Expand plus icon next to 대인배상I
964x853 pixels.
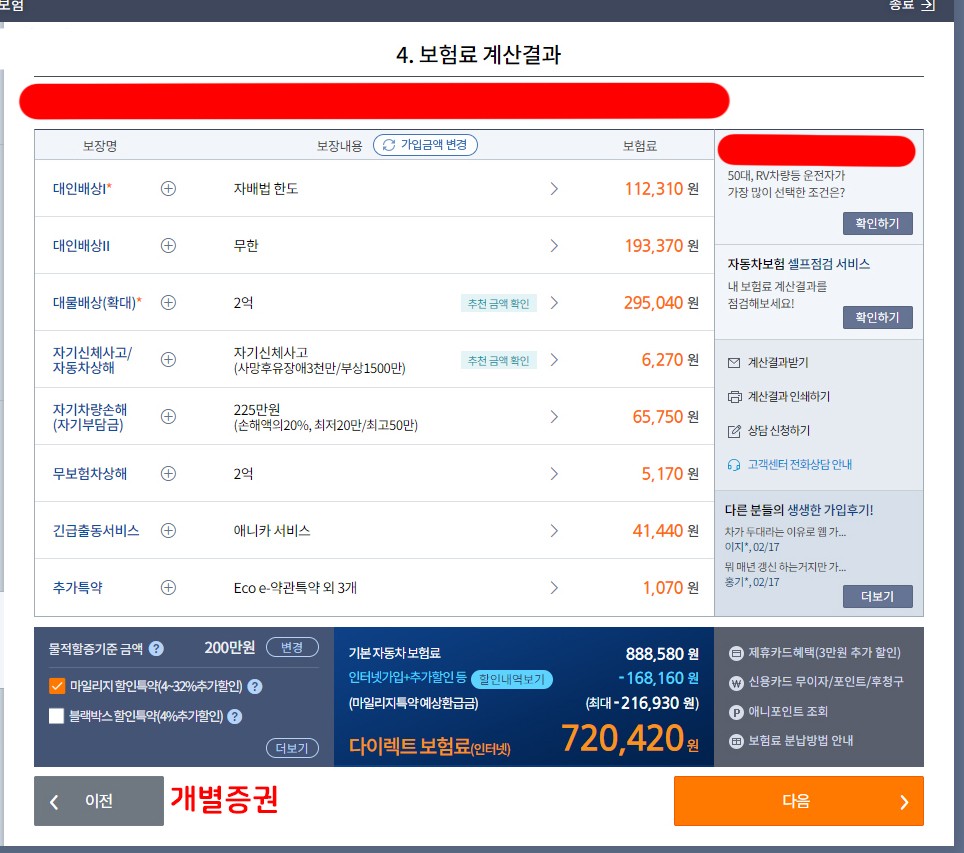pos(168,188)
